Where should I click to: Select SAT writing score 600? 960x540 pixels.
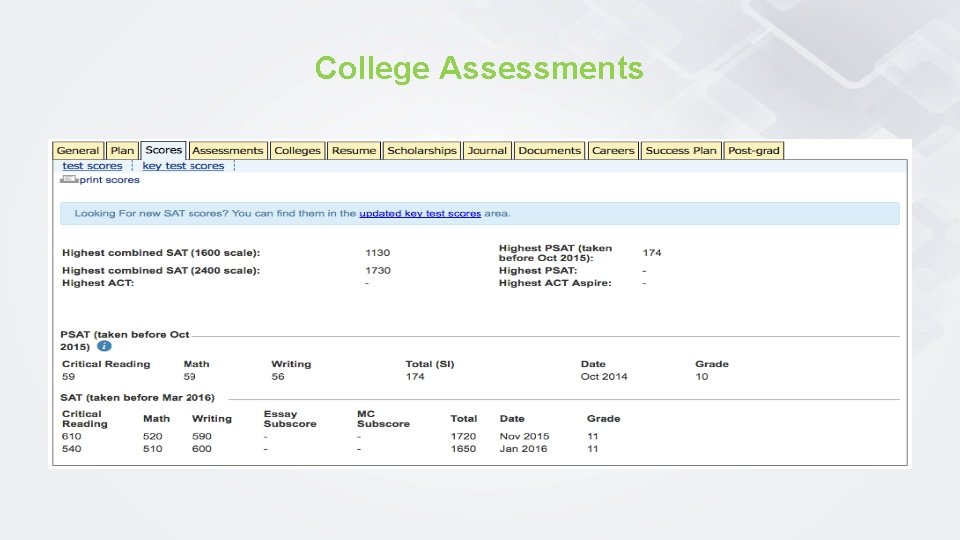[x=201, y=449]
